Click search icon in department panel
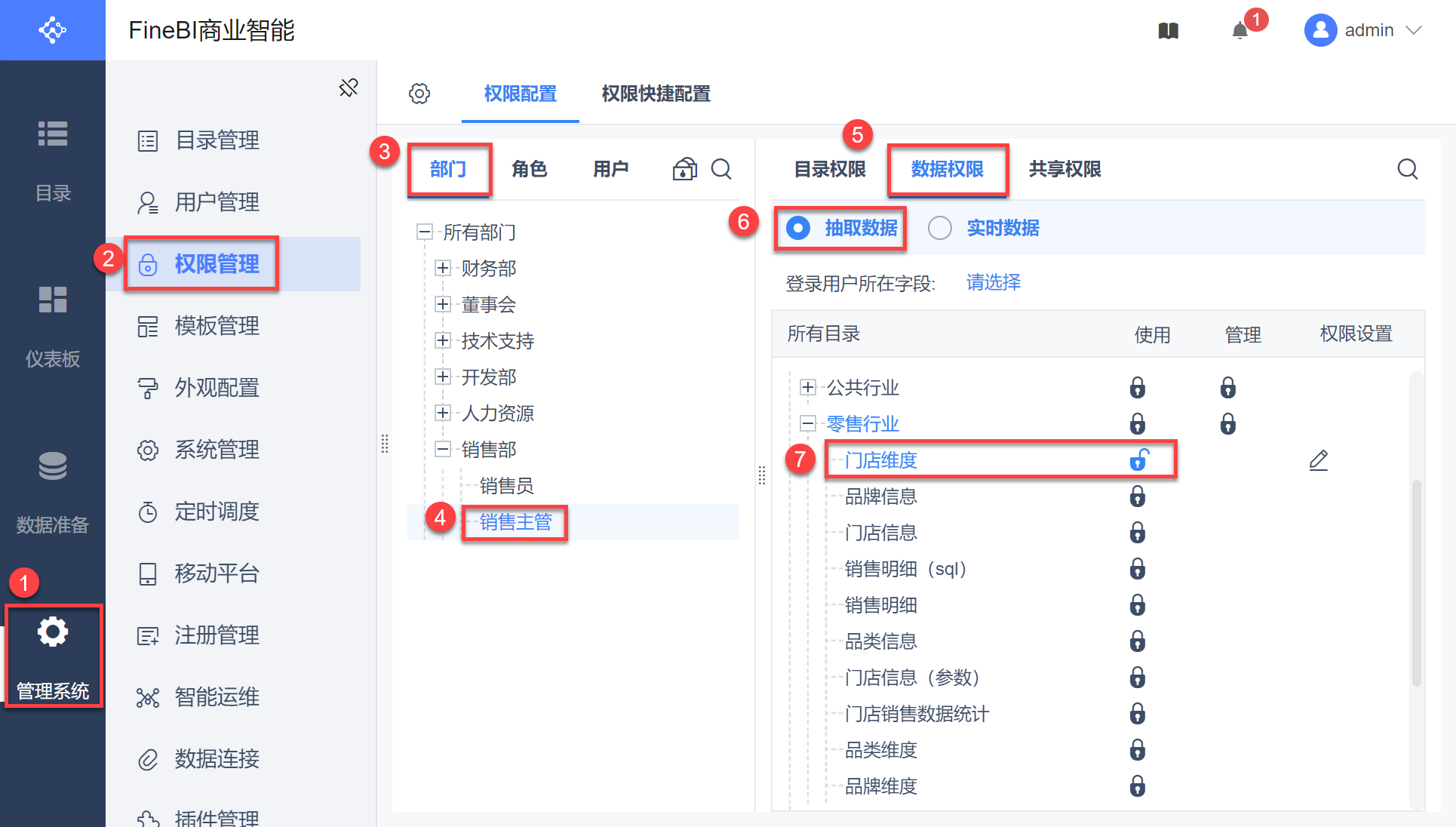This screenshot has height=827, width=1456. tap(721, 169)
